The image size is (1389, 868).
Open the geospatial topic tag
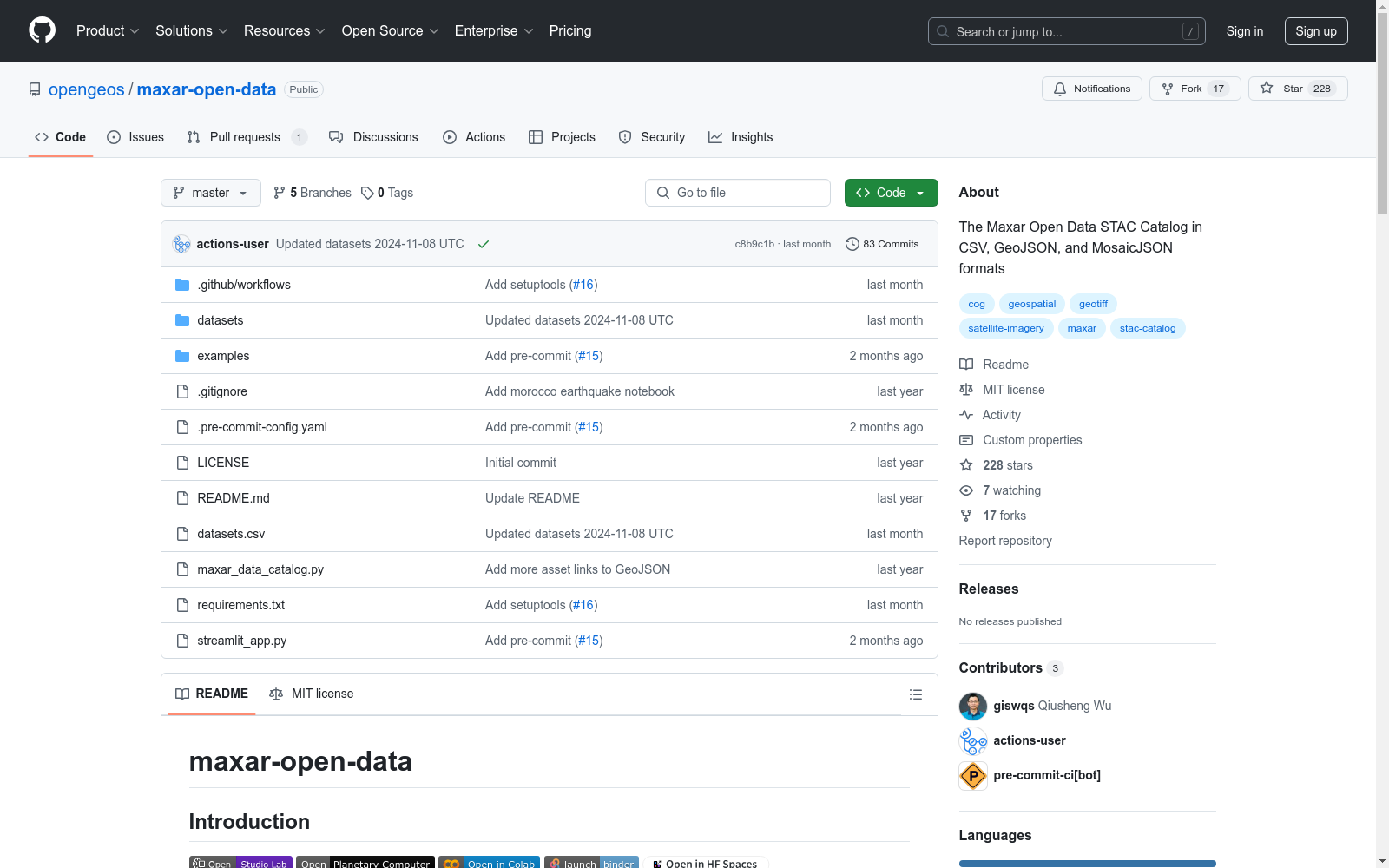[1031, 304]
